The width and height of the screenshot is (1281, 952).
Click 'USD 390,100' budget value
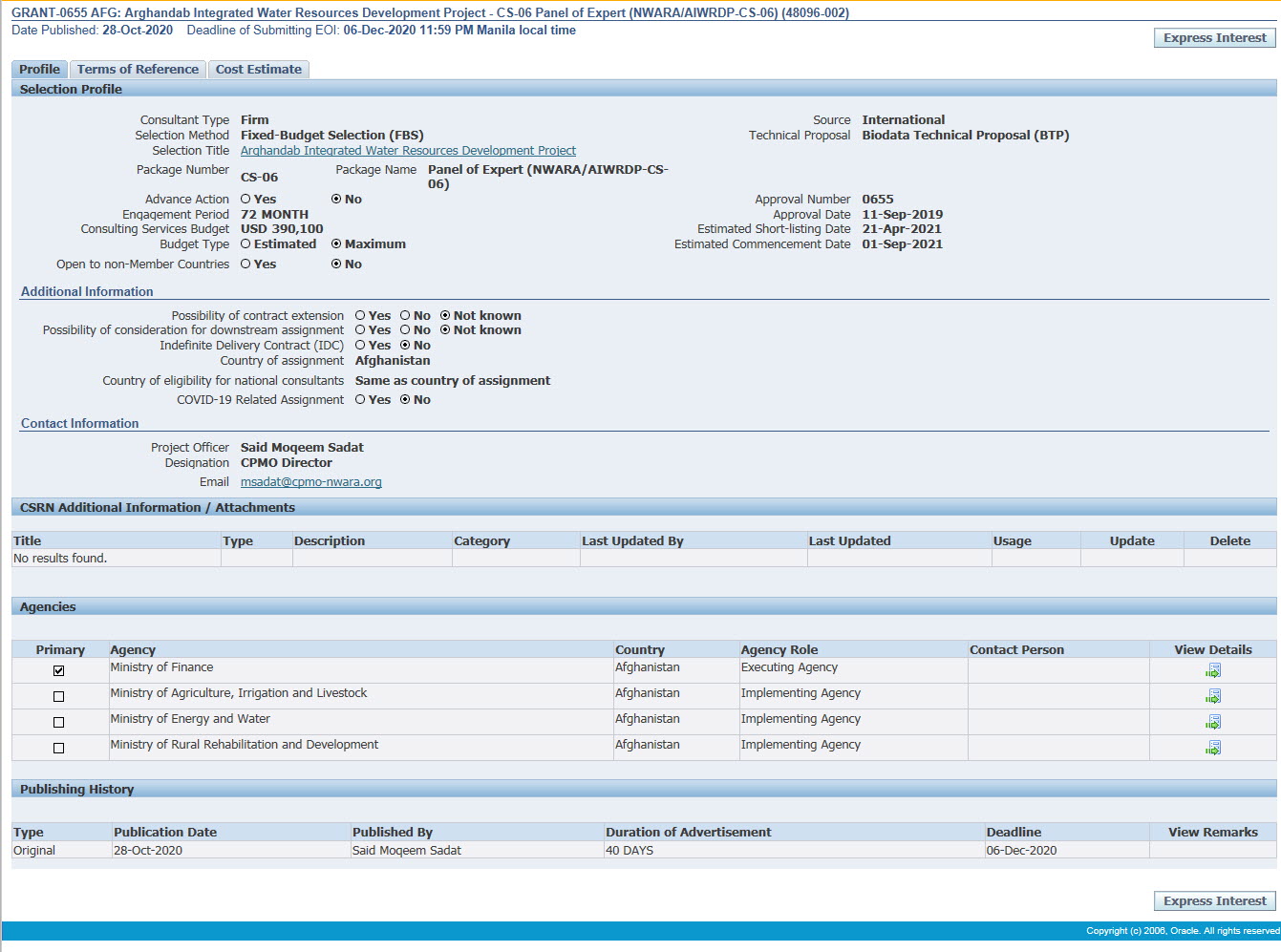(282, 228)
